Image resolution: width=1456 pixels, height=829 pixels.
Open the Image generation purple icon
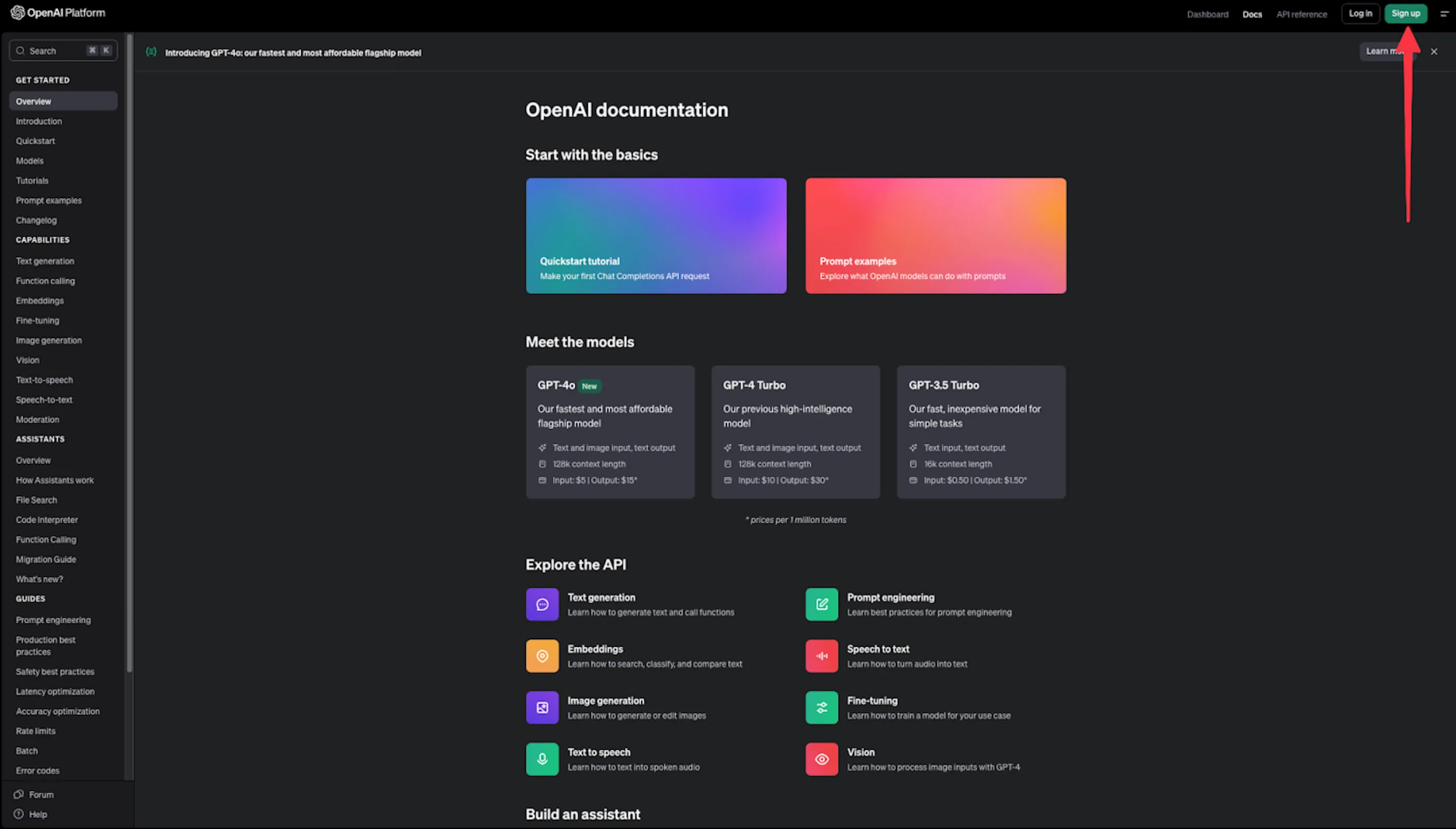click(x=542, y=708)
